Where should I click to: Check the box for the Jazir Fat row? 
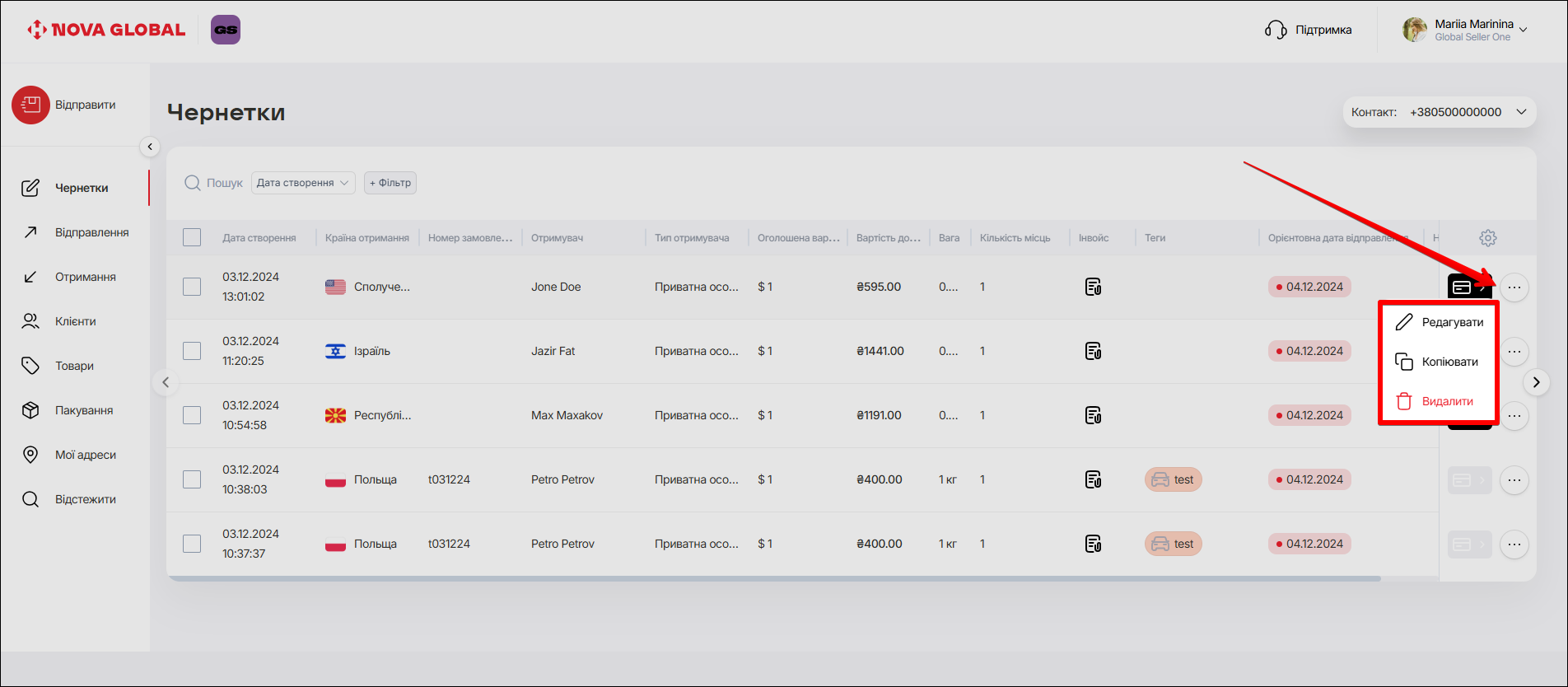[x=192, y=351]
